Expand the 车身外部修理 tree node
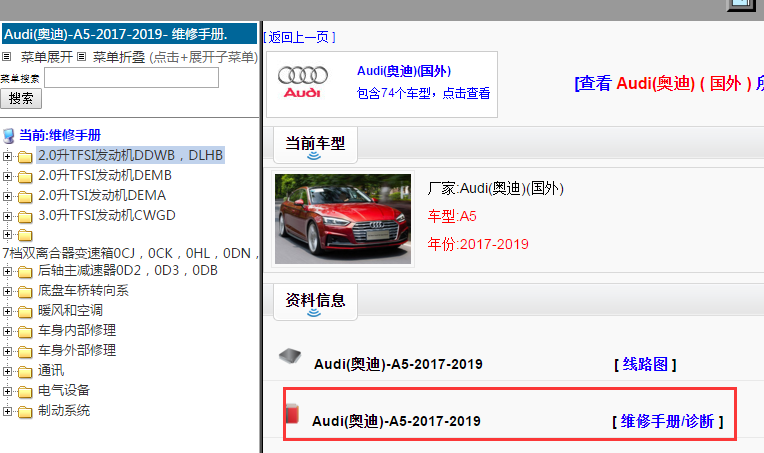 pyautogui.click(x=7, y=351)
